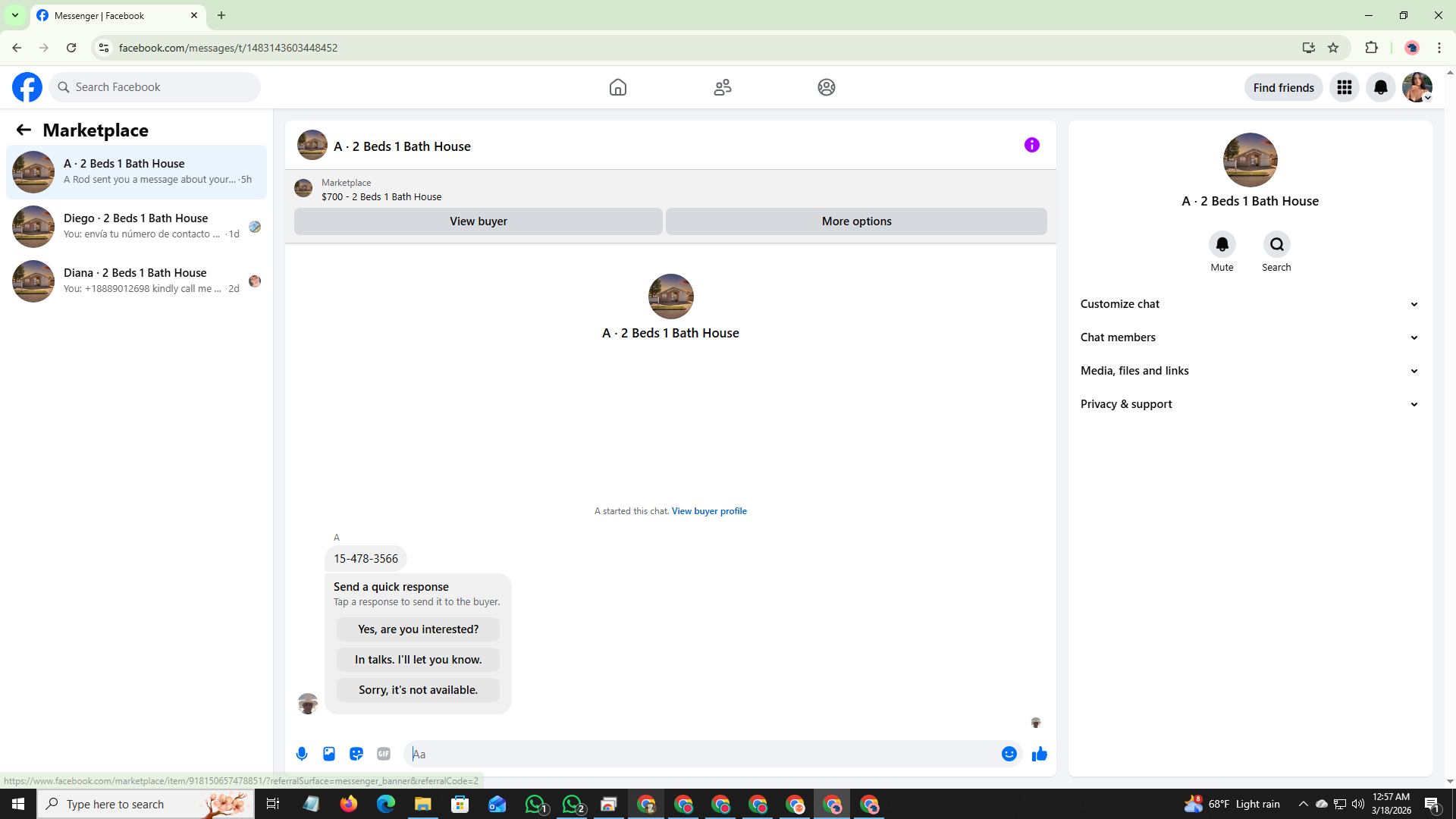
Task: Bookmark this page with the star
Action: [1333, 48]
